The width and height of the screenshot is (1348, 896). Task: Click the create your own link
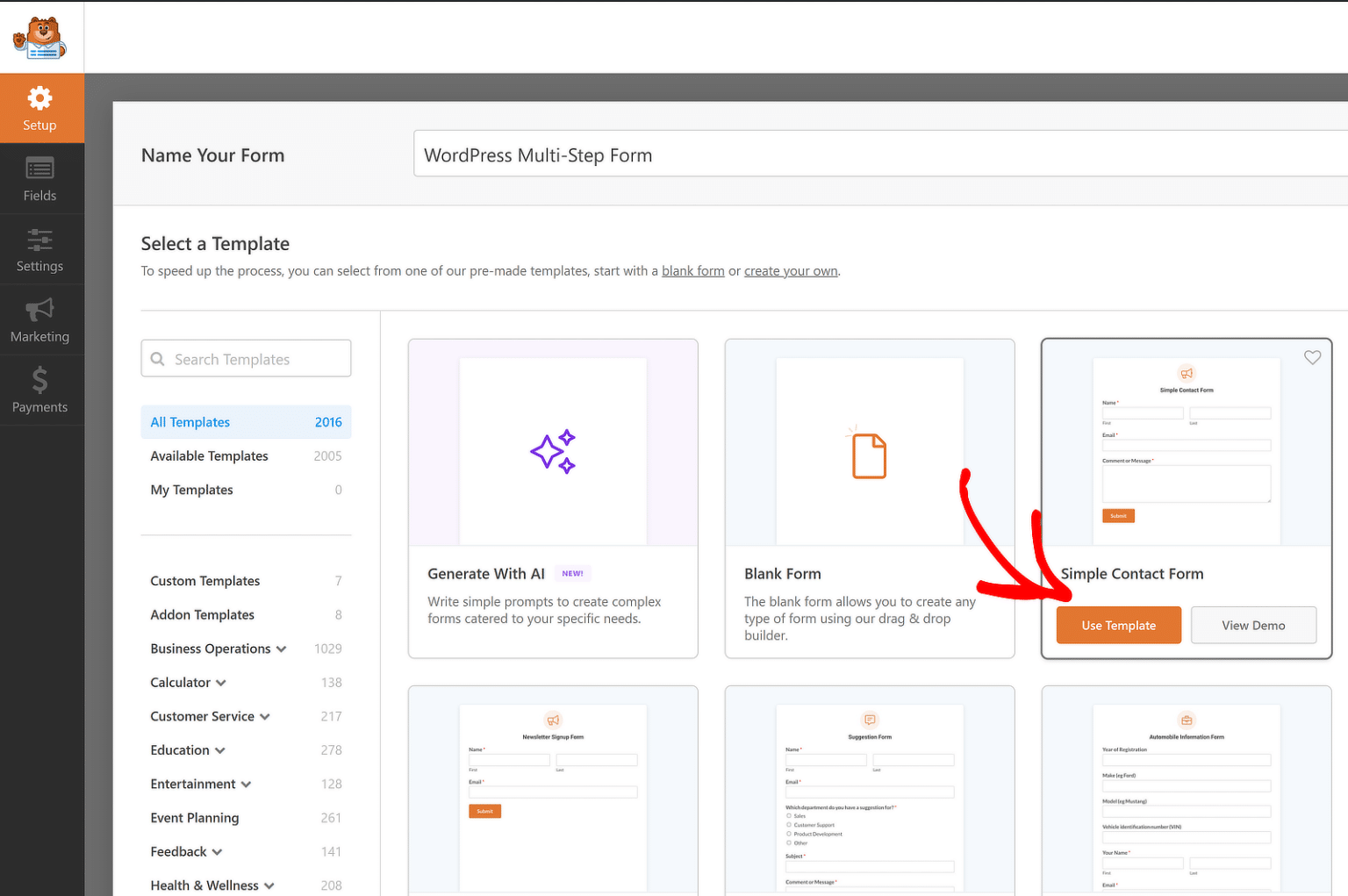tap(791, 270)
